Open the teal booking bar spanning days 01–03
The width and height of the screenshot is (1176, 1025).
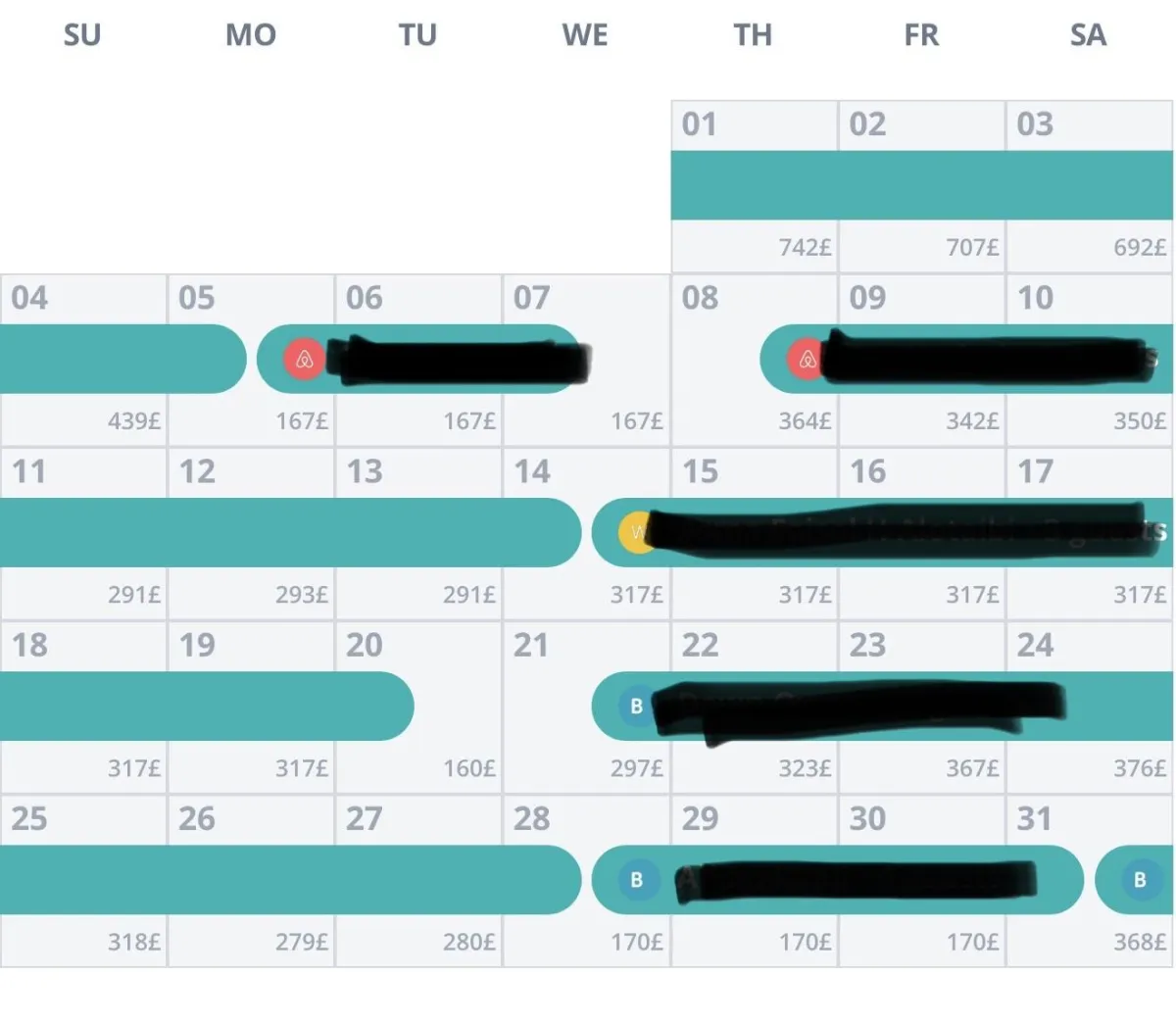click(x=921, y=185)
